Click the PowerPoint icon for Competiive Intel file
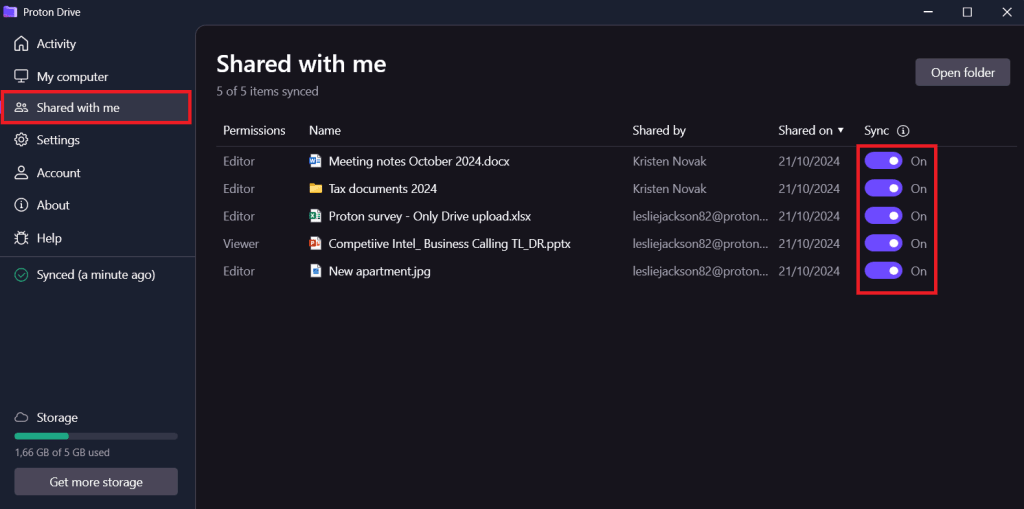The width and height of the screenshot is (1024, 509). (315, 243)
